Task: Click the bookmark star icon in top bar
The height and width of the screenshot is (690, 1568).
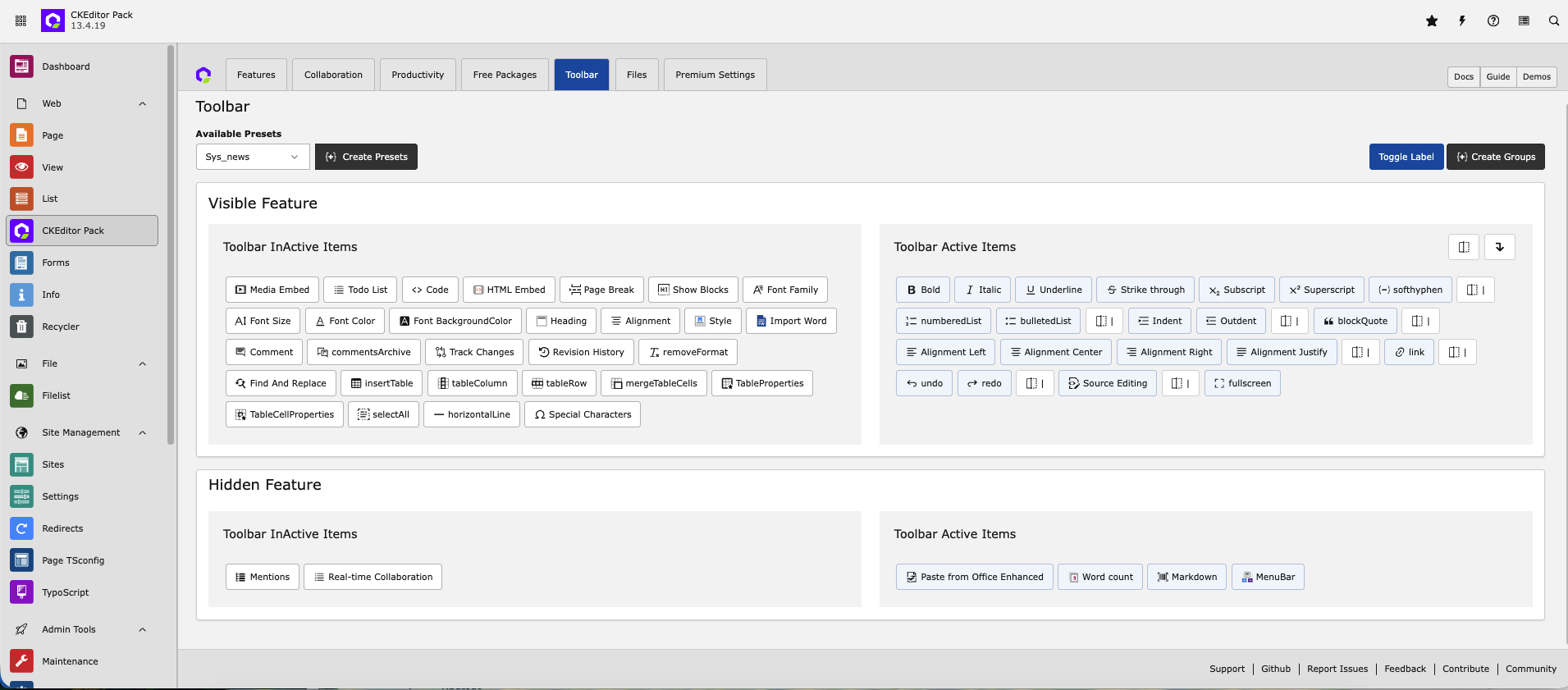Action: pos(1432,21)
